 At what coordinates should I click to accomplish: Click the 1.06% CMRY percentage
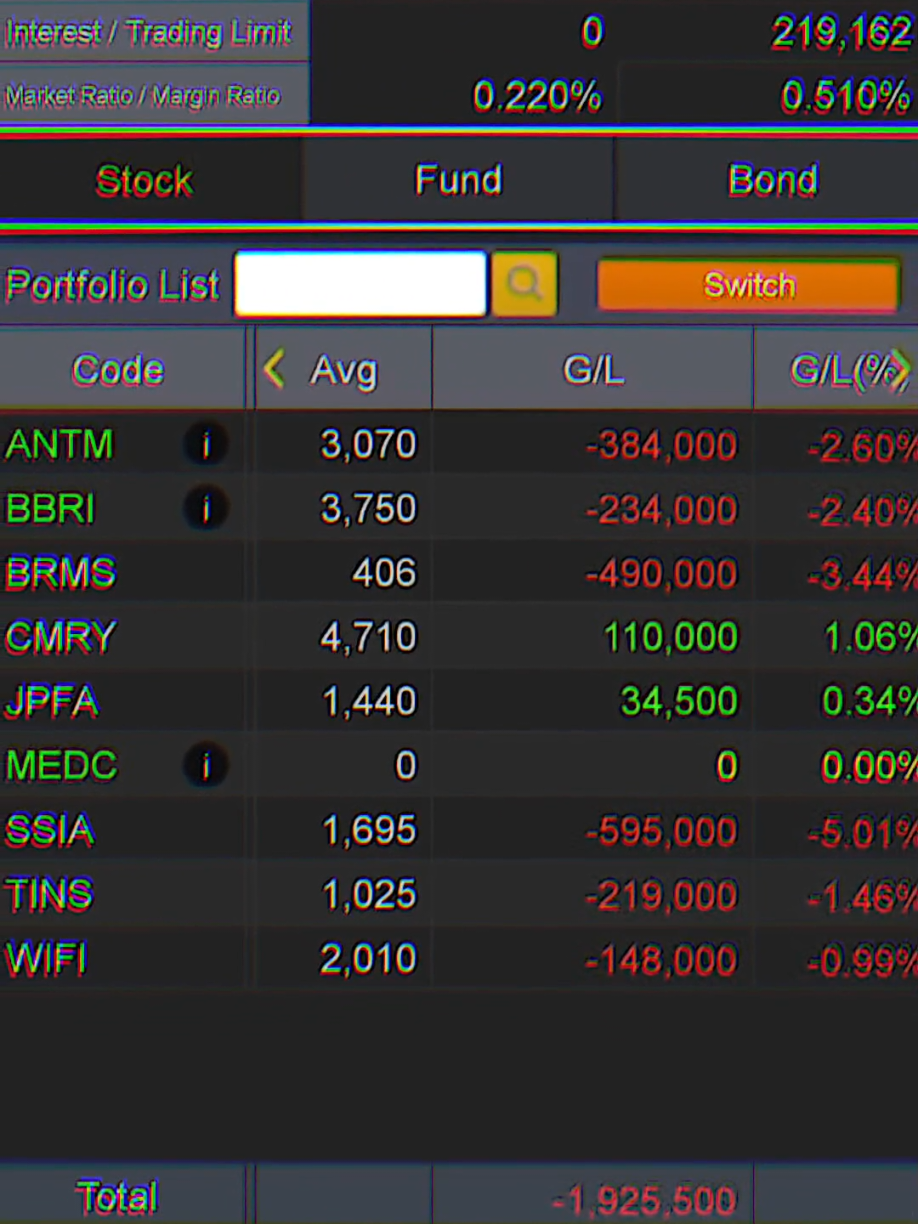tap(870, 638)
